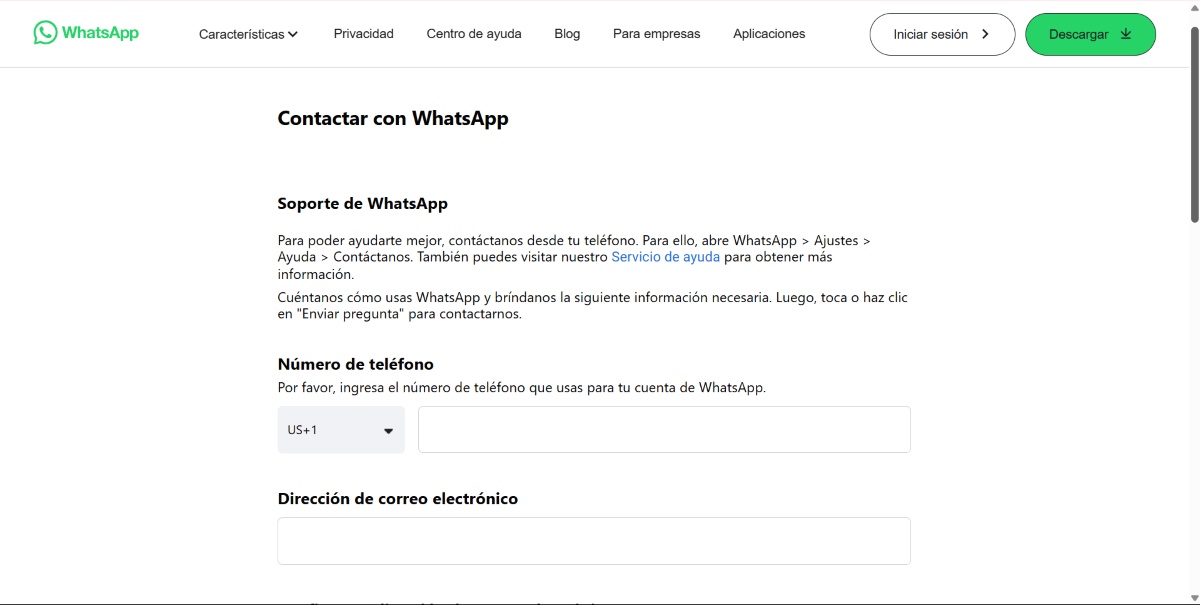The height and width of the screenshot is (605, 1200).
Task: Click the Soporte de WhatsApp heading
Action: pos(363,204)
